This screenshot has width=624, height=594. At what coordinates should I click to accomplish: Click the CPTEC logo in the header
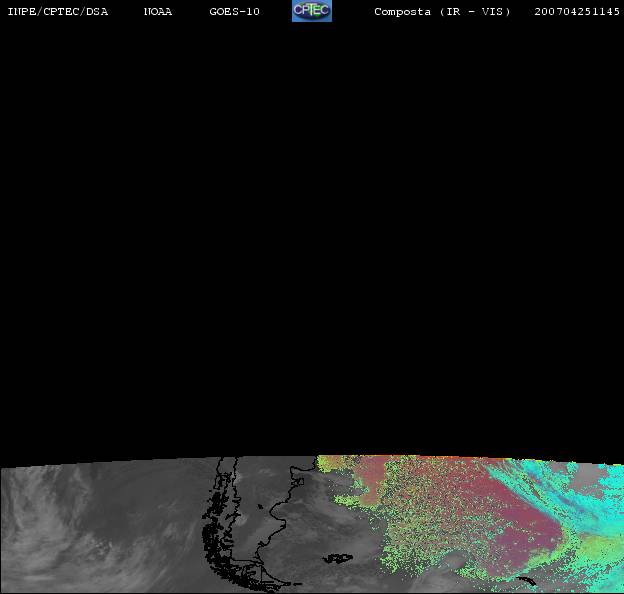312,11
